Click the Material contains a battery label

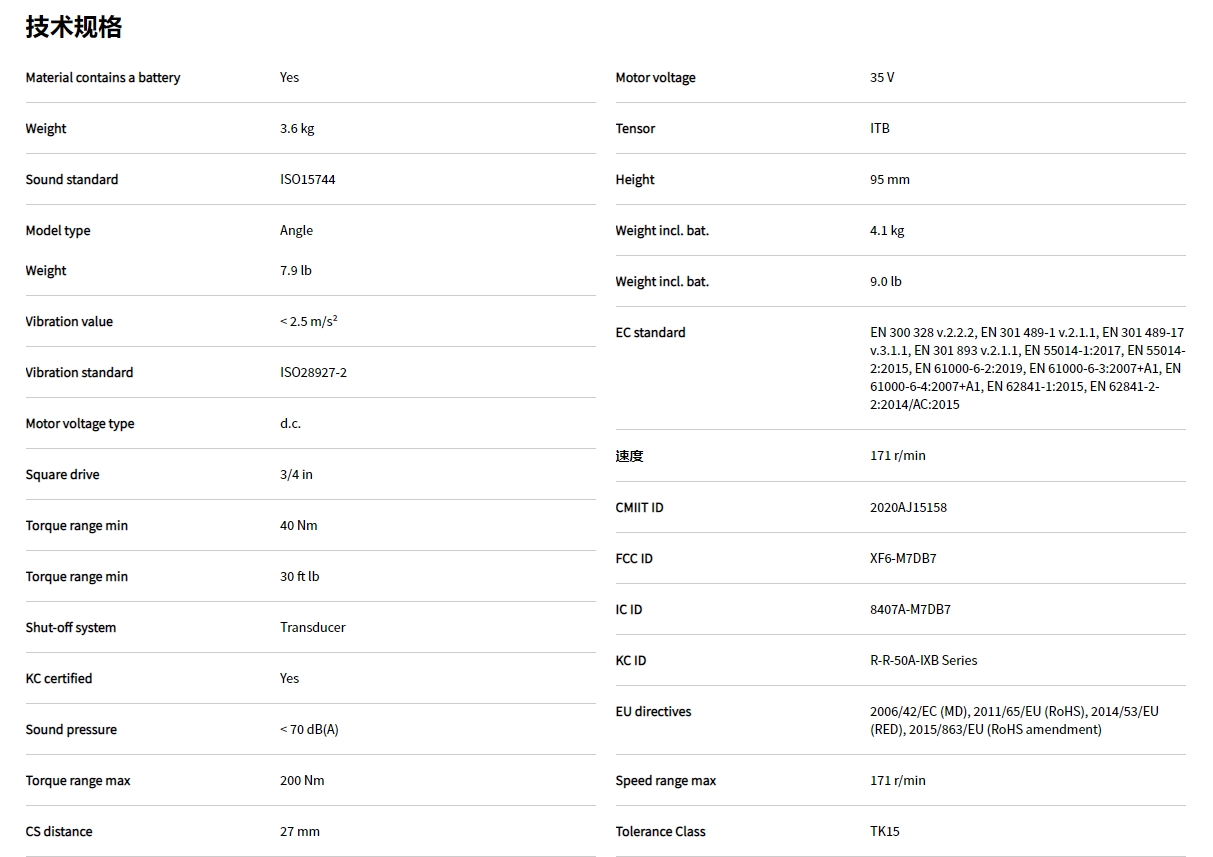tap(103, 78)
